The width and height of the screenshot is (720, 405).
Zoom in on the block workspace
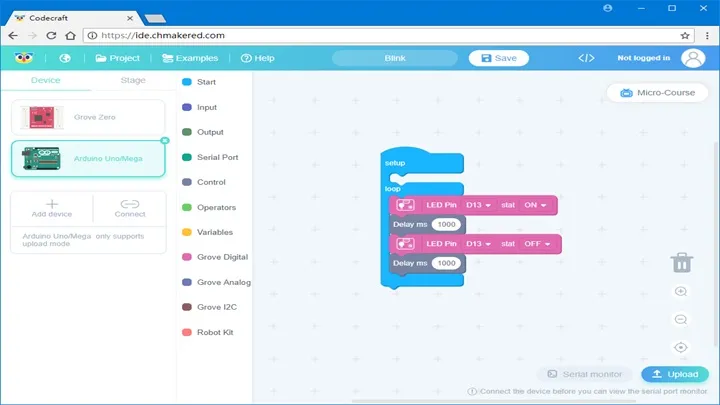coord(681,292)
